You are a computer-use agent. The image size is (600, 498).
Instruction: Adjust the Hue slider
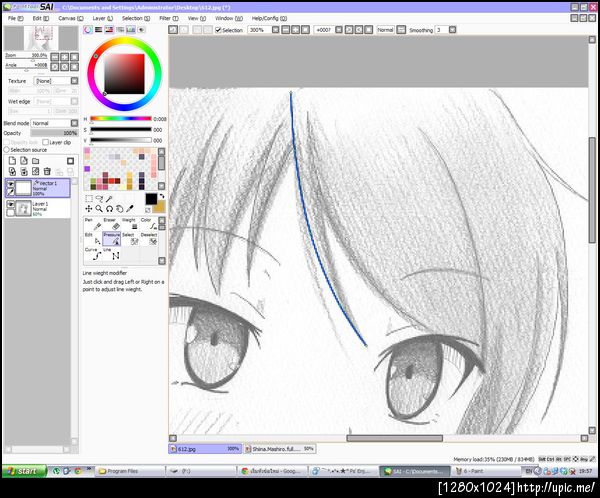(x=121, y=119)
